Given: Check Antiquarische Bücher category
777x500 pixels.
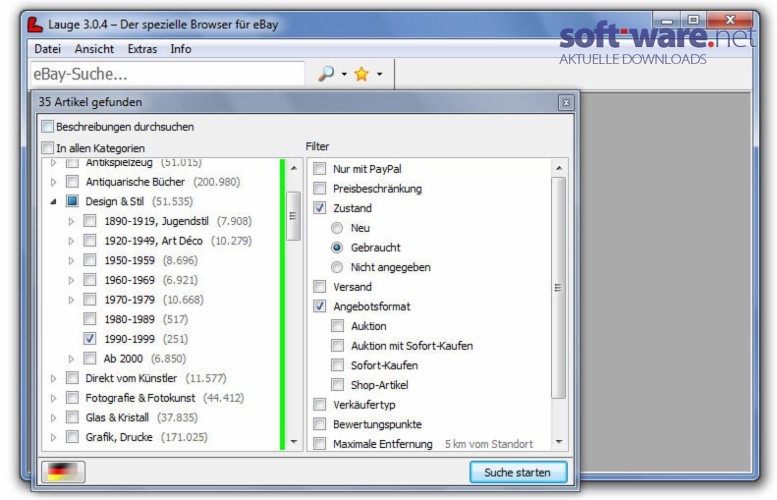Looking at the screenshot, I should coord(72,182).
